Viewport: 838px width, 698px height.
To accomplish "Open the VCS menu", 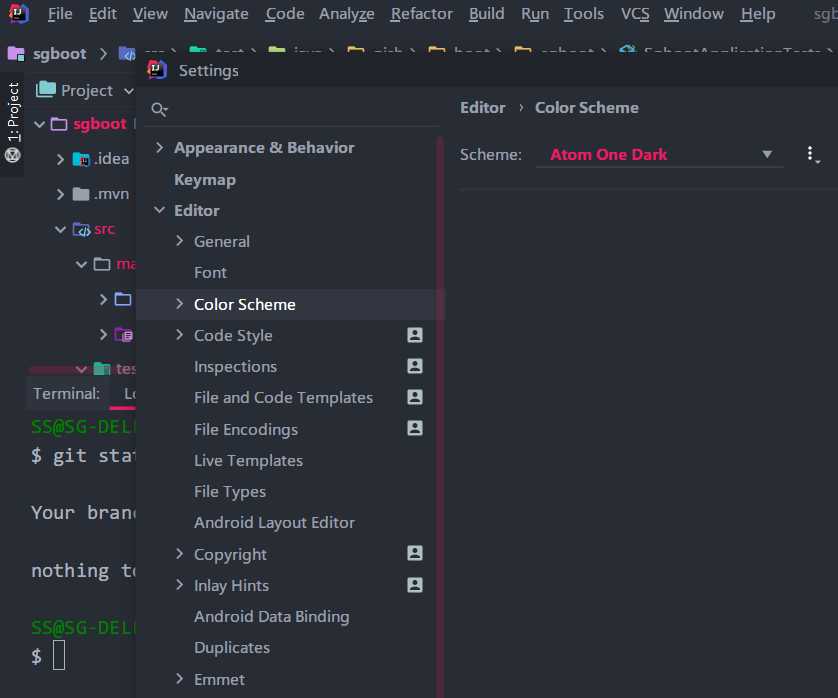I will [x=635, y=14].
